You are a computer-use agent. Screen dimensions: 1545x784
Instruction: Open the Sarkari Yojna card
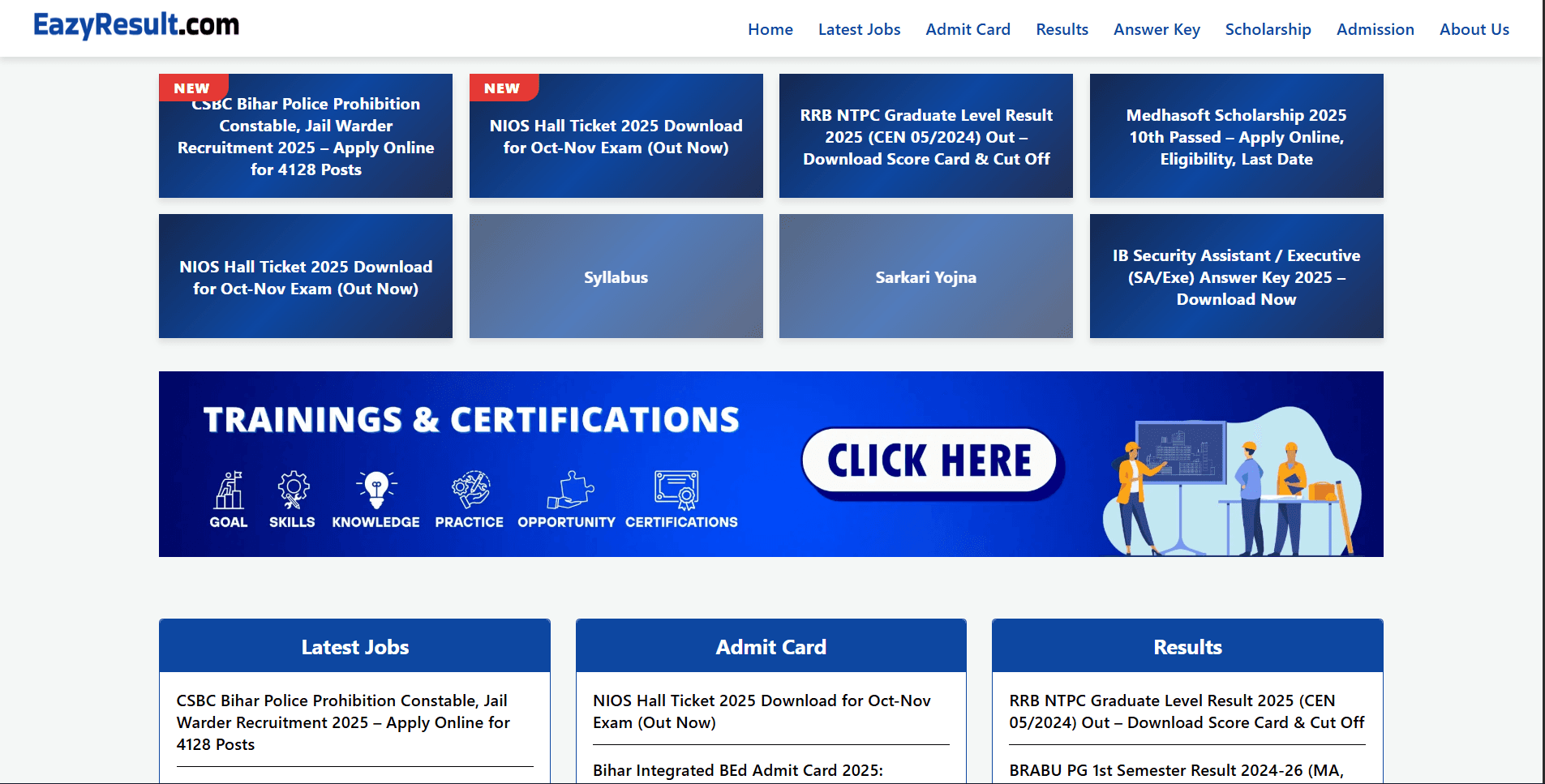pyautogui.click(x=925, y=276)
